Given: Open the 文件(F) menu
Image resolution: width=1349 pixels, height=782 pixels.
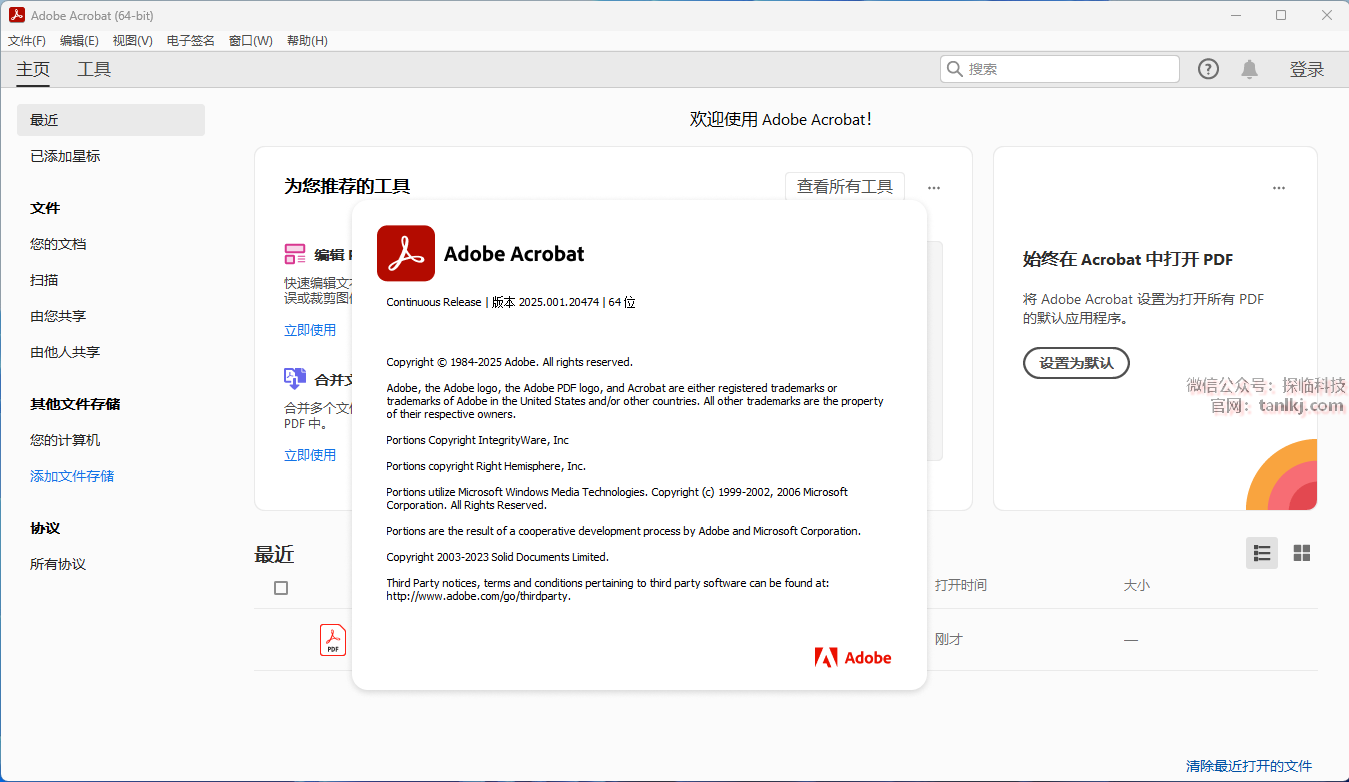Looking at the screenshot, I should pos(27,41).
